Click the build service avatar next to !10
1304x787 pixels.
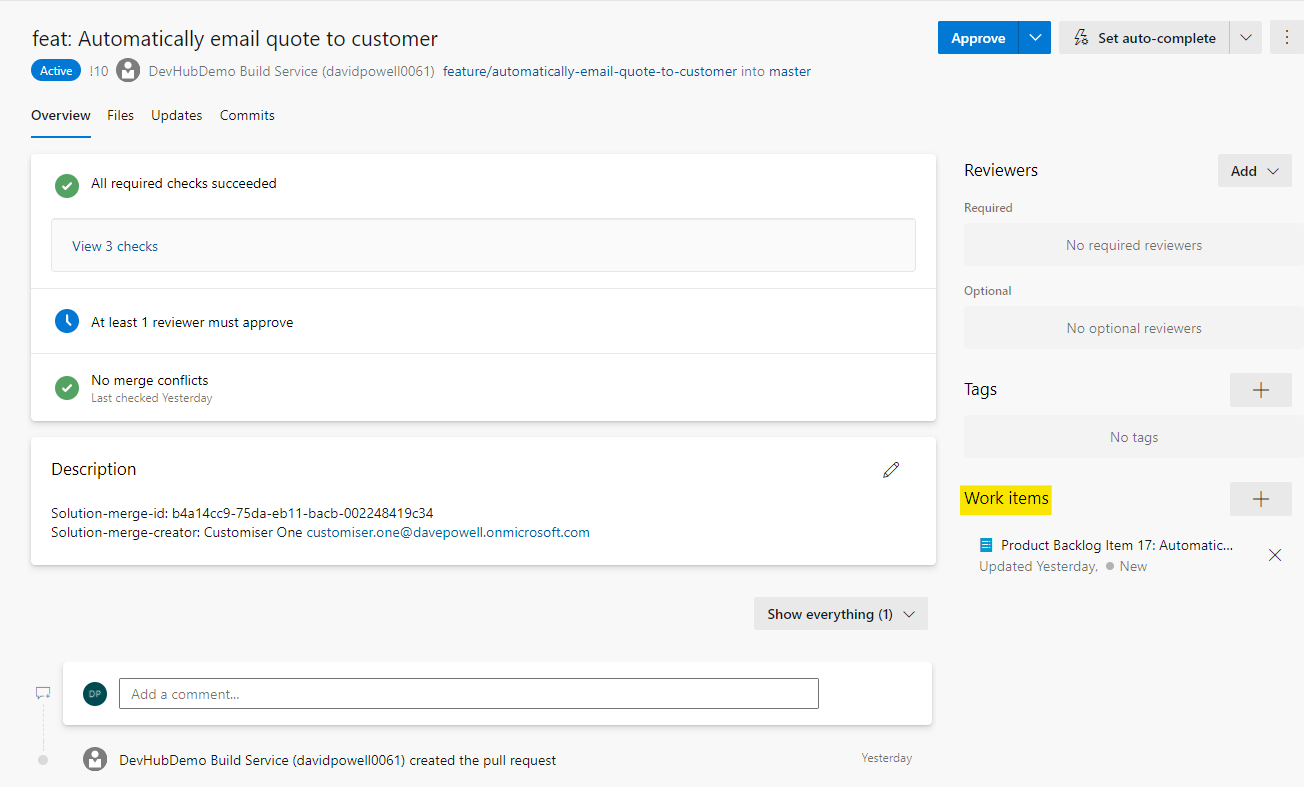click(x=128, y=71)
